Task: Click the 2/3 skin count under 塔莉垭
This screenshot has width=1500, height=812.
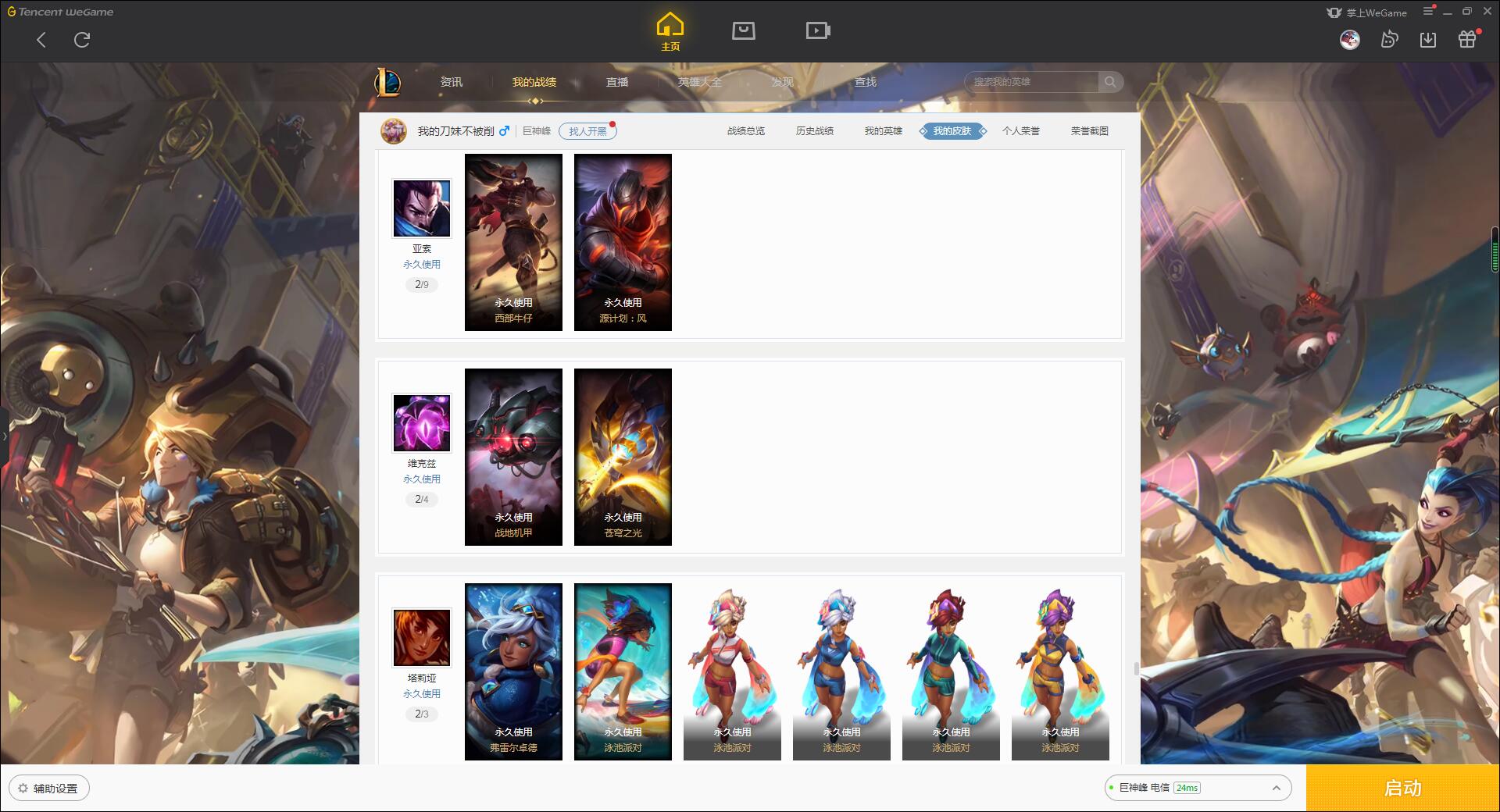Action: [422, 714]
